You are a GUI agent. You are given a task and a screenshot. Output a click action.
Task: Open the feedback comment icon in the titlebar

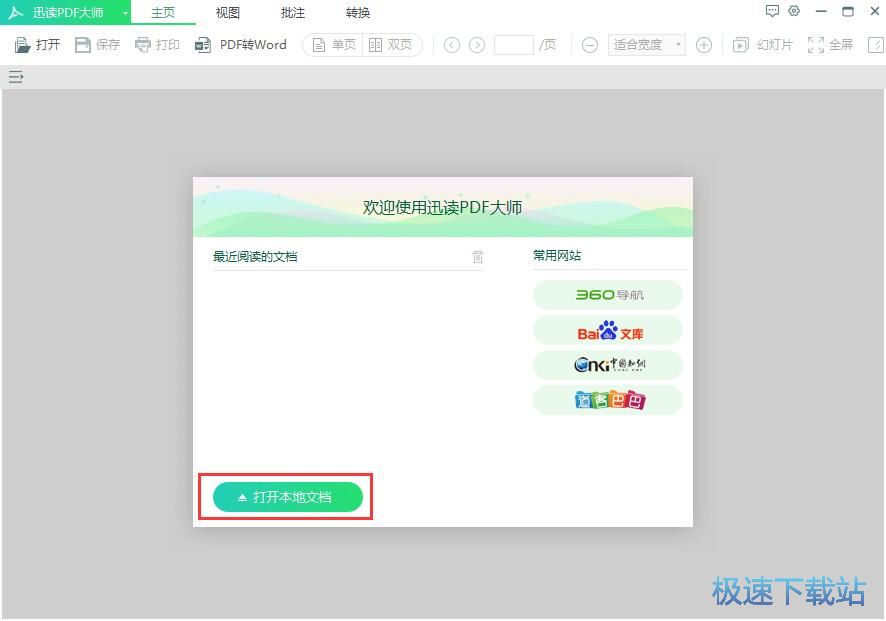pyautogui.click(x=772, y=10)
